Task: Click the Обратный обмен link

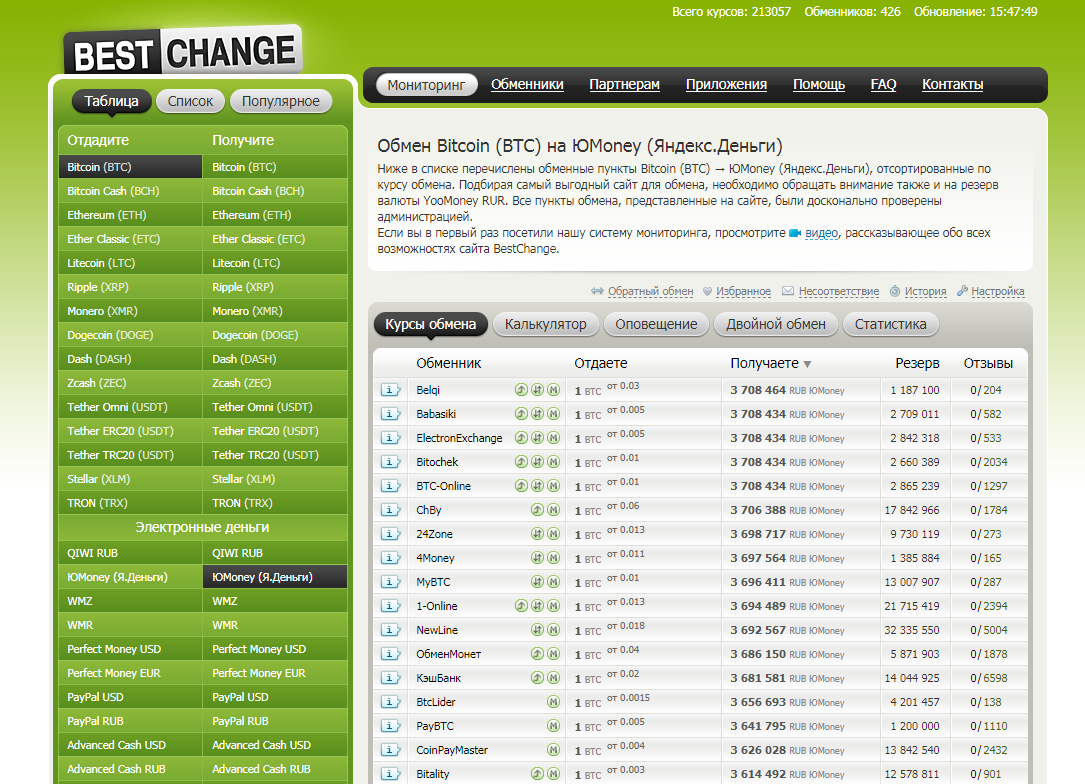Action: click(x=650, y=291)
